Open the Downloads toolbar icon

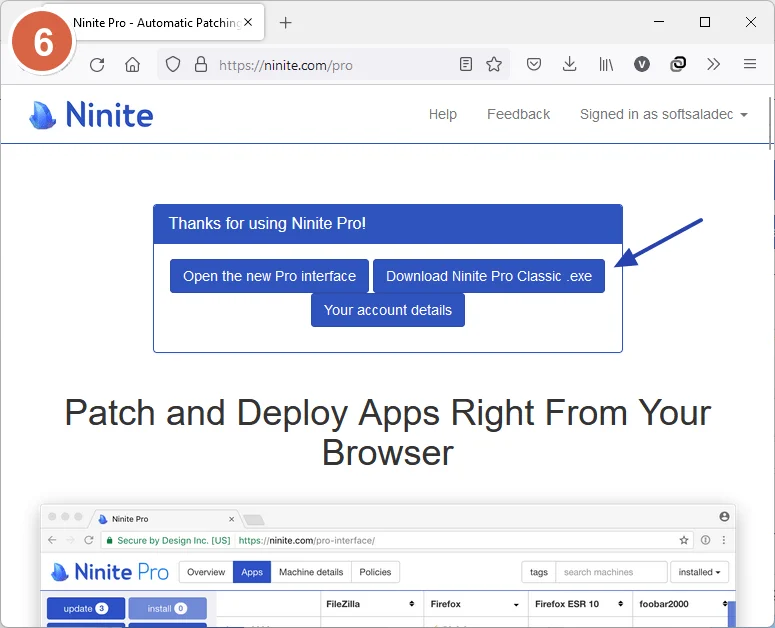(x=569, y=64)
